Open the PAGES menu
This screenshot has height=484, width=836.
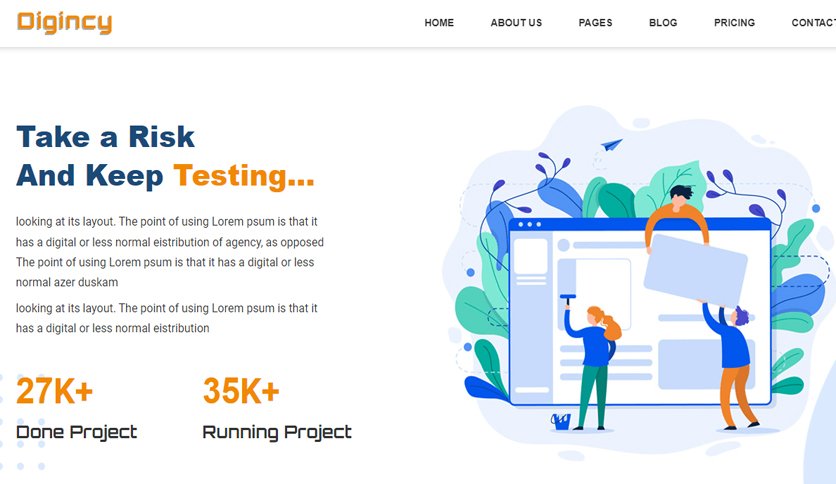(x=595, y=23)
